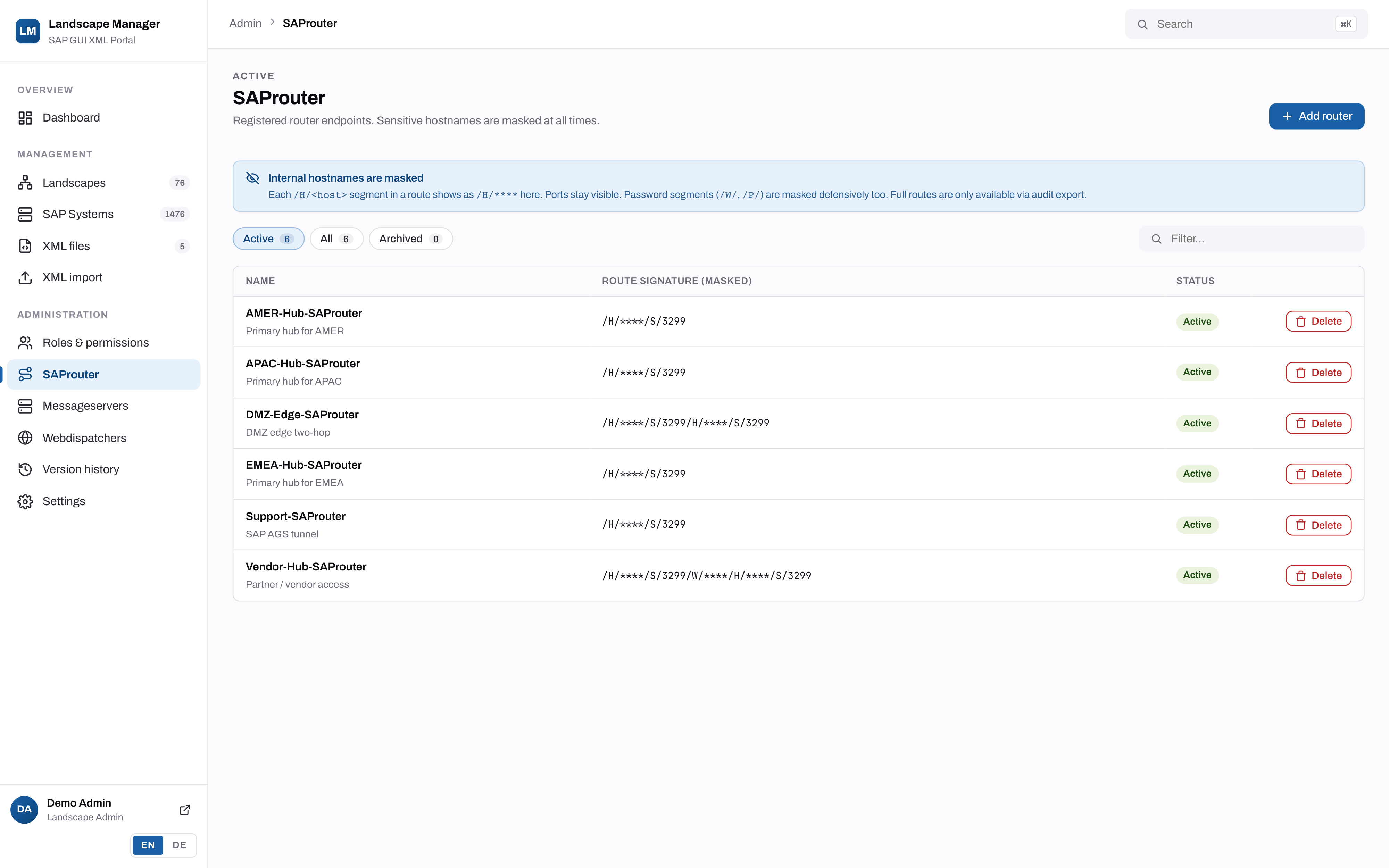Click the plus icon on Add router
Image resolution: width=1389 pixels, height=868 pixels.
[1287, 117]
